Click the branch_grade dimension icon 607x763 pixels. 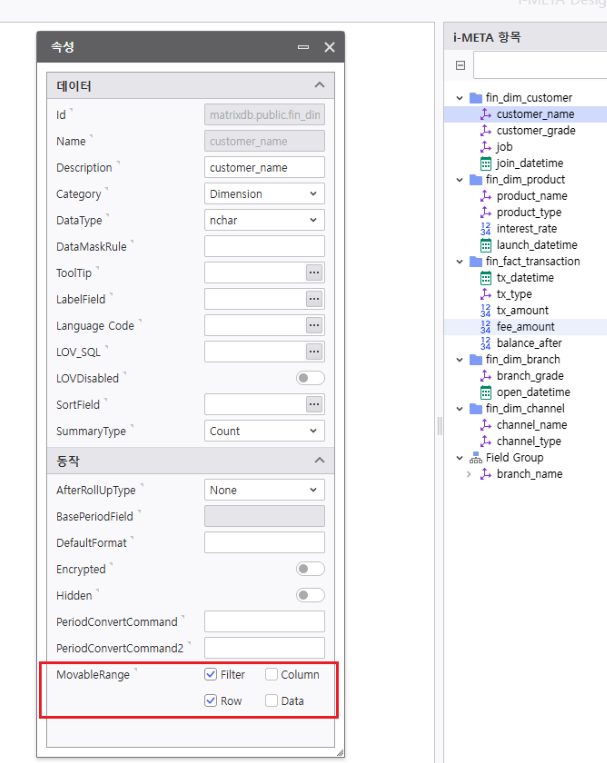point(485,376)
